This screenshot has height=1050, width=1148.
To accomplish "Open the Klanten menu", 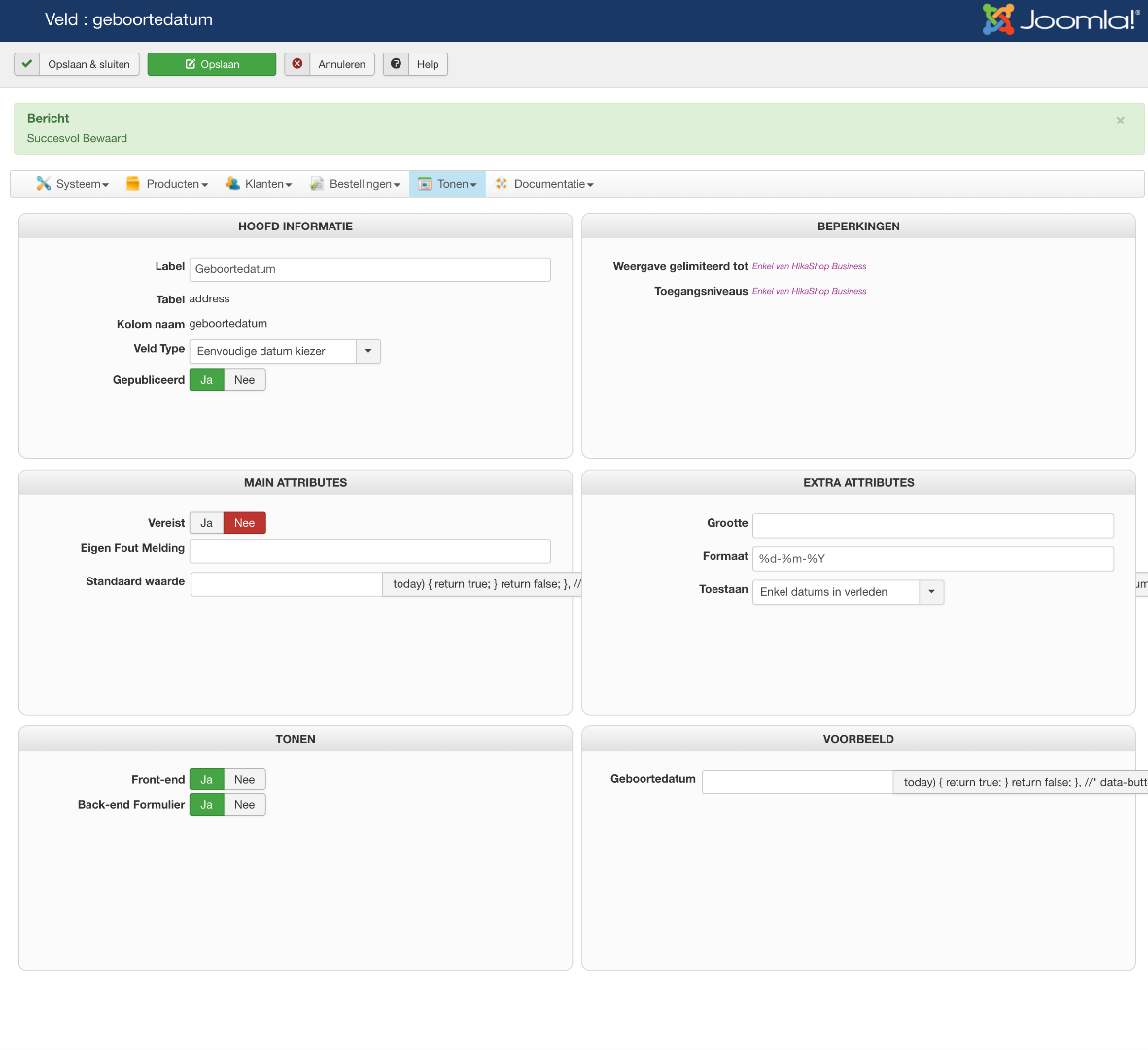I will pyautogui.click(x=259, y=184).
